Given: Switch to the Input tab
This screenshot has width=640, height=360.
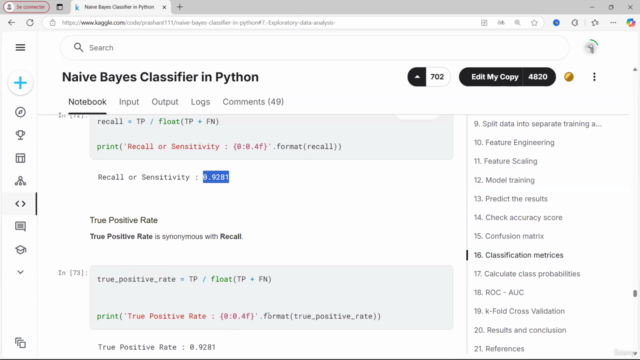Looking at the screenshot, I should 129,102.
